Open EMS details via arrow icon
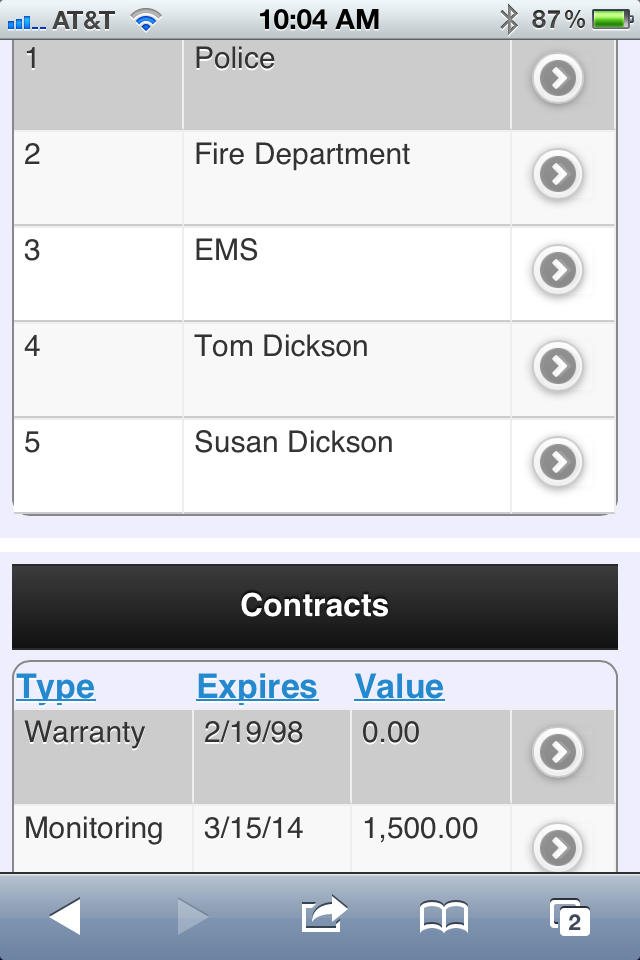Image resolution: width=640 pixels, height=960 pixels. [557, 270]
